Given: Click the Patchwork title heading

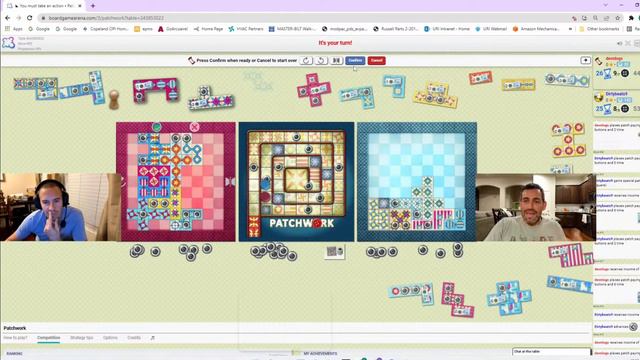Looking at the screenshot, I should click(15, 328).
